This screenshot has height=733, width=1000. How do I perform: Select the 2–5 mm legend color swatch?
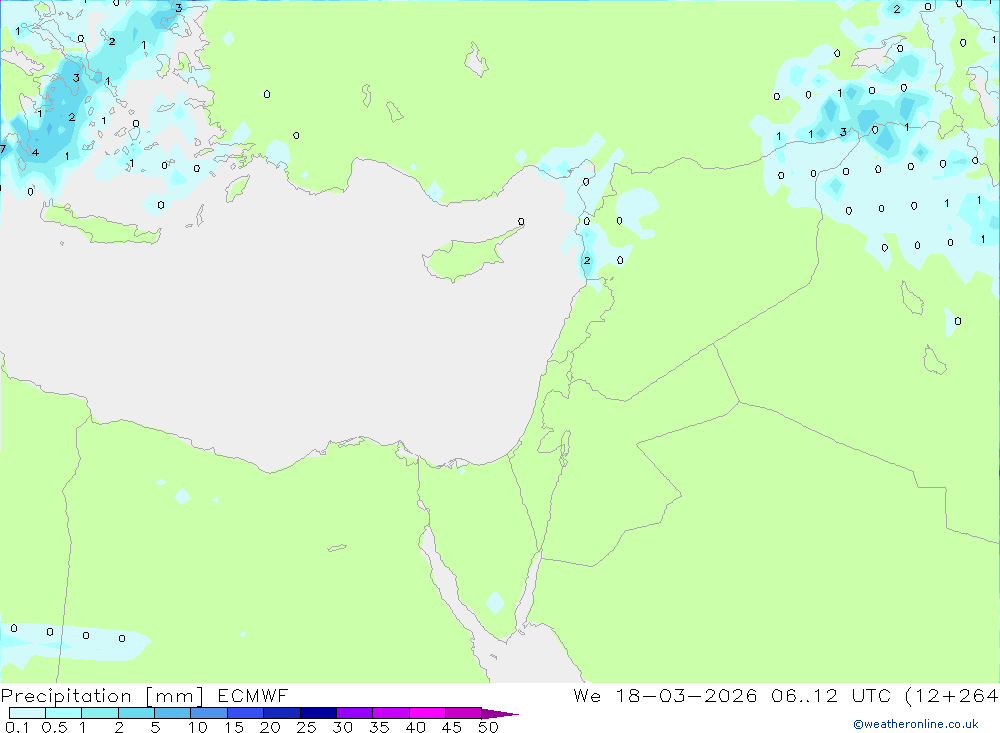(x=136, y=713)
